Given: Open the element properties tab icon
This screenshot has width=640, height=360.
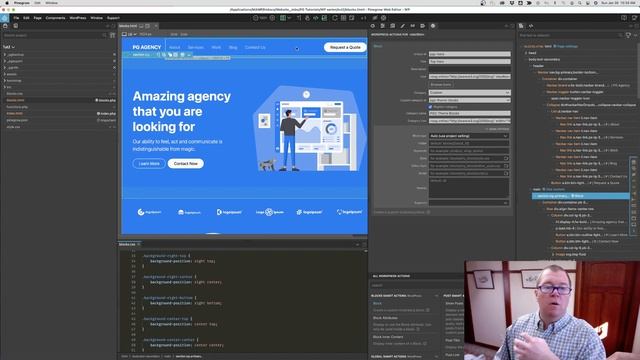Looking at the screenshot, I should coord(373,26).
